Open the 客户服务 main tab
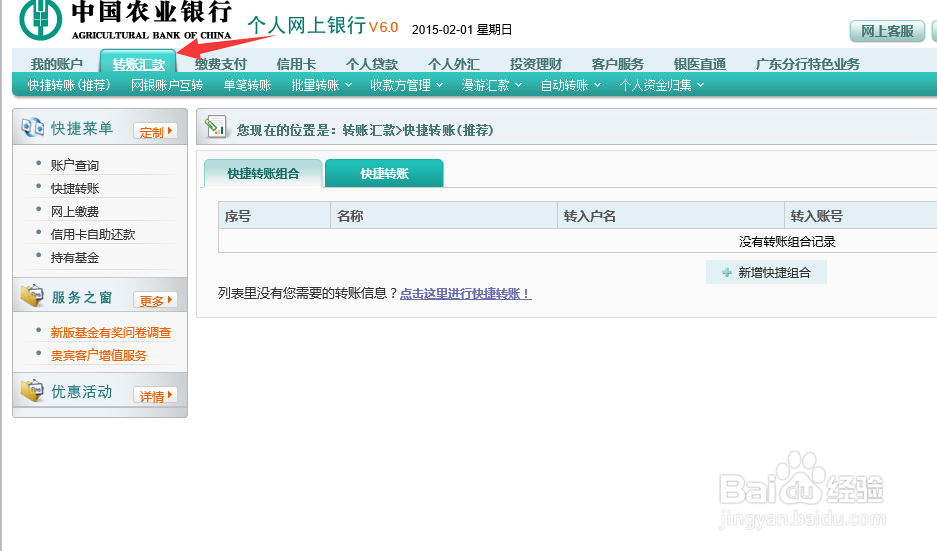The width and height of the screenshot is (937, 551). 617,64
